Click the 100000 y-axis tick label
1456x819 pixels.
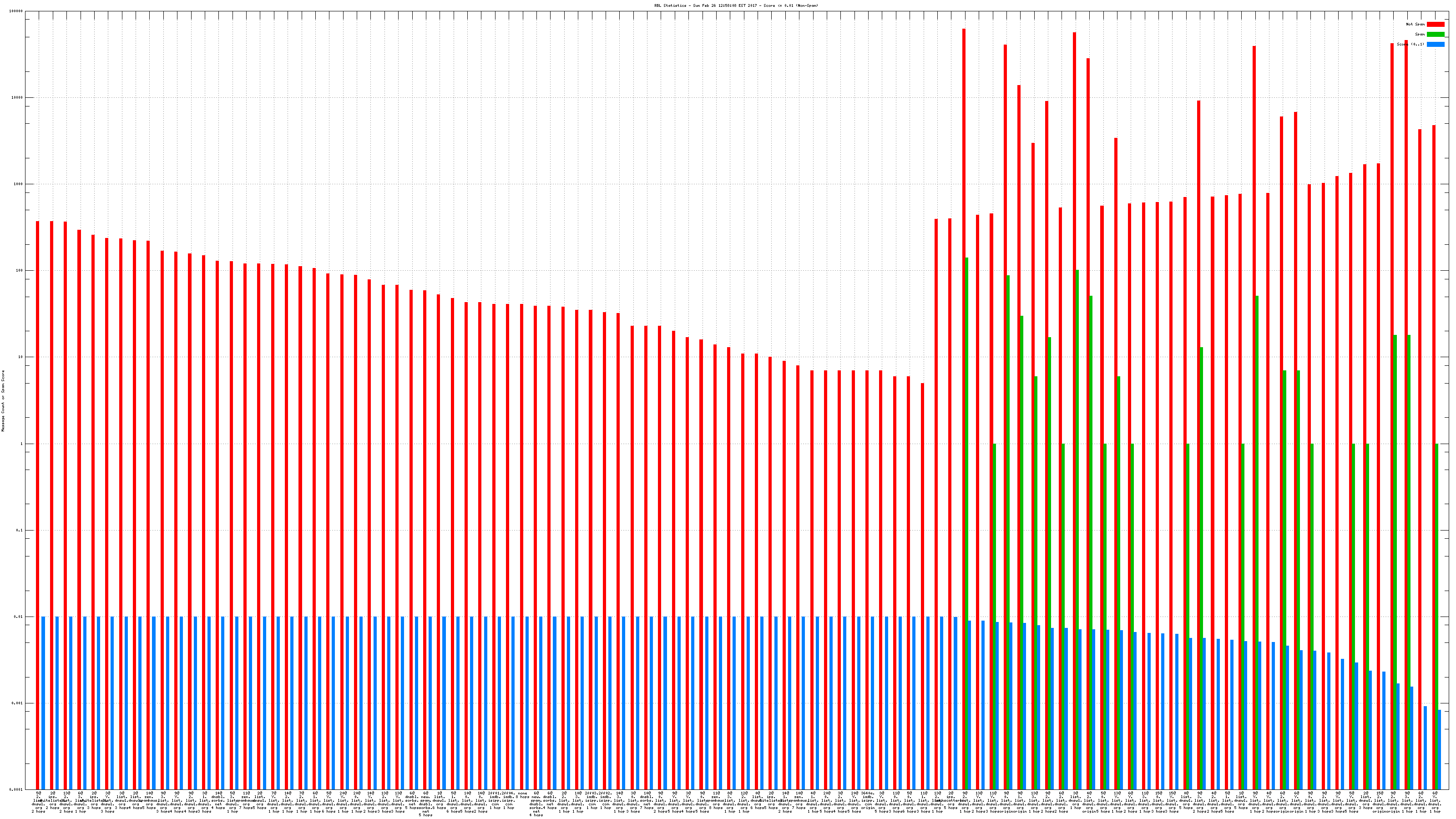point(16,11)
